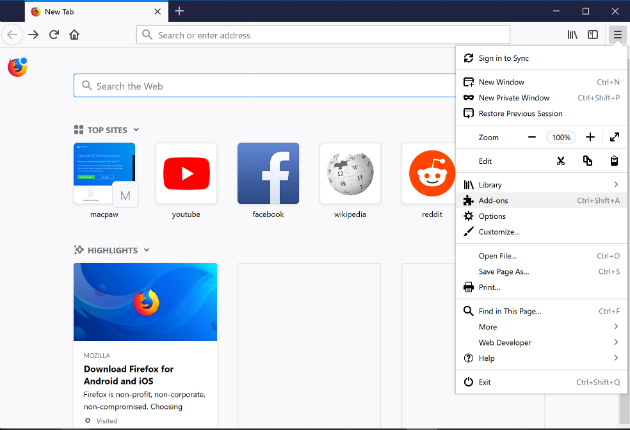Paste using the clipboard icon

[614, 161]
